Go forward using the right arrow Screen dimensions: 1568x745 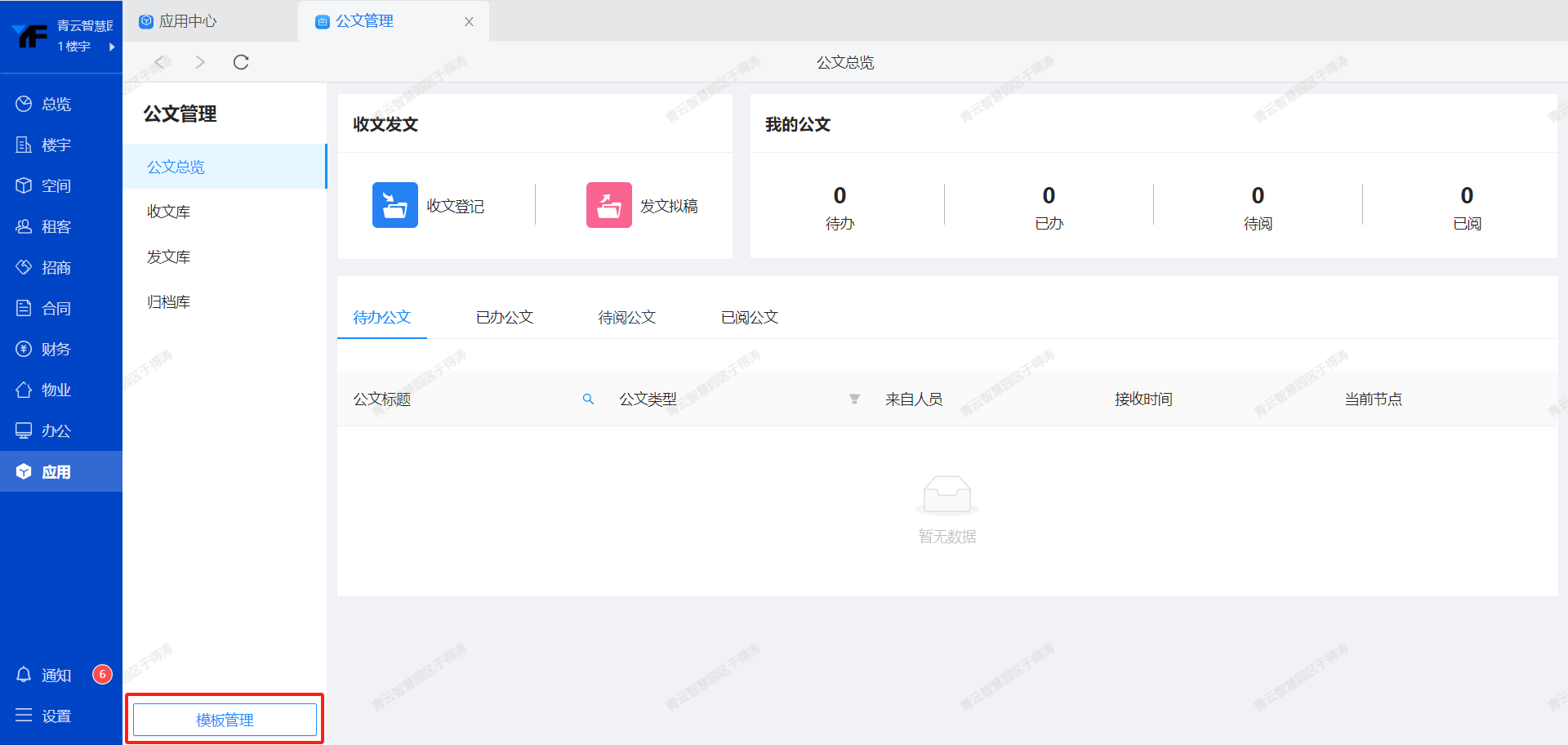200,62
